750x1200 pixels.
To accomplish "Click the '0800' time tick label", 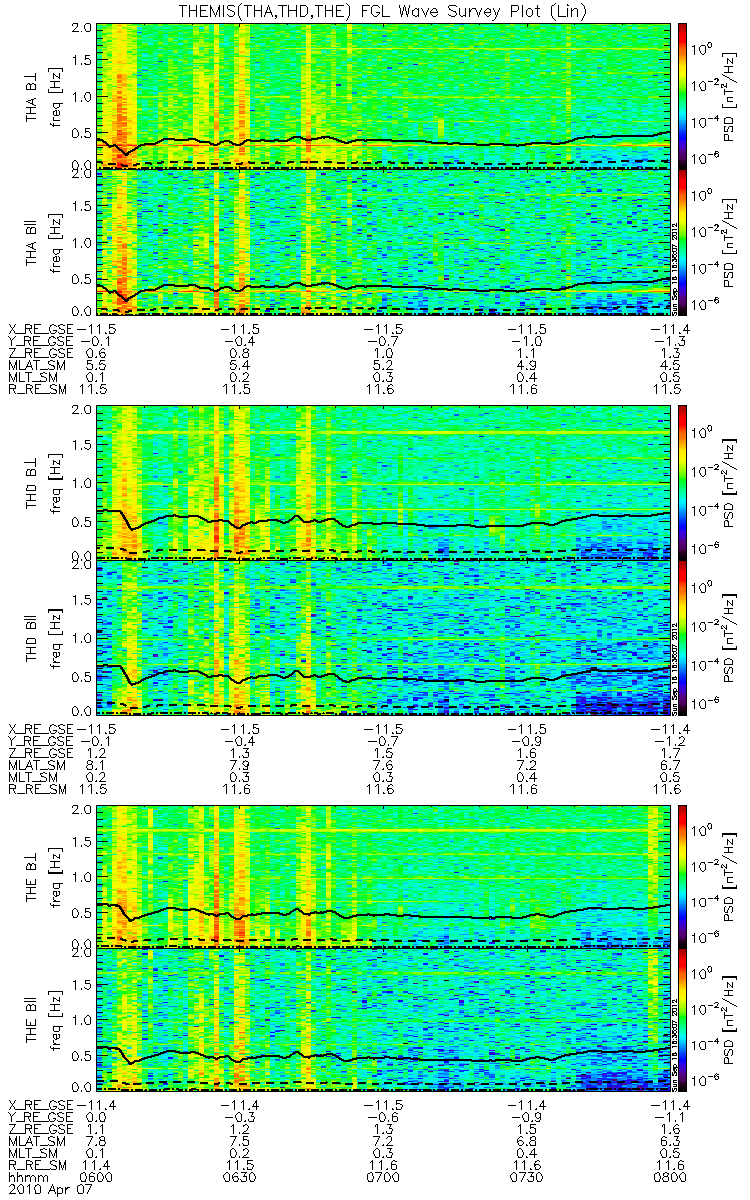I will coord(670,1177).
